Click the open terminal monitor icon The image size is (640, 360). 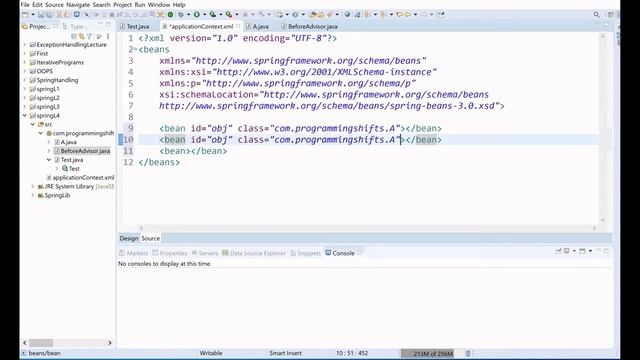76,15
